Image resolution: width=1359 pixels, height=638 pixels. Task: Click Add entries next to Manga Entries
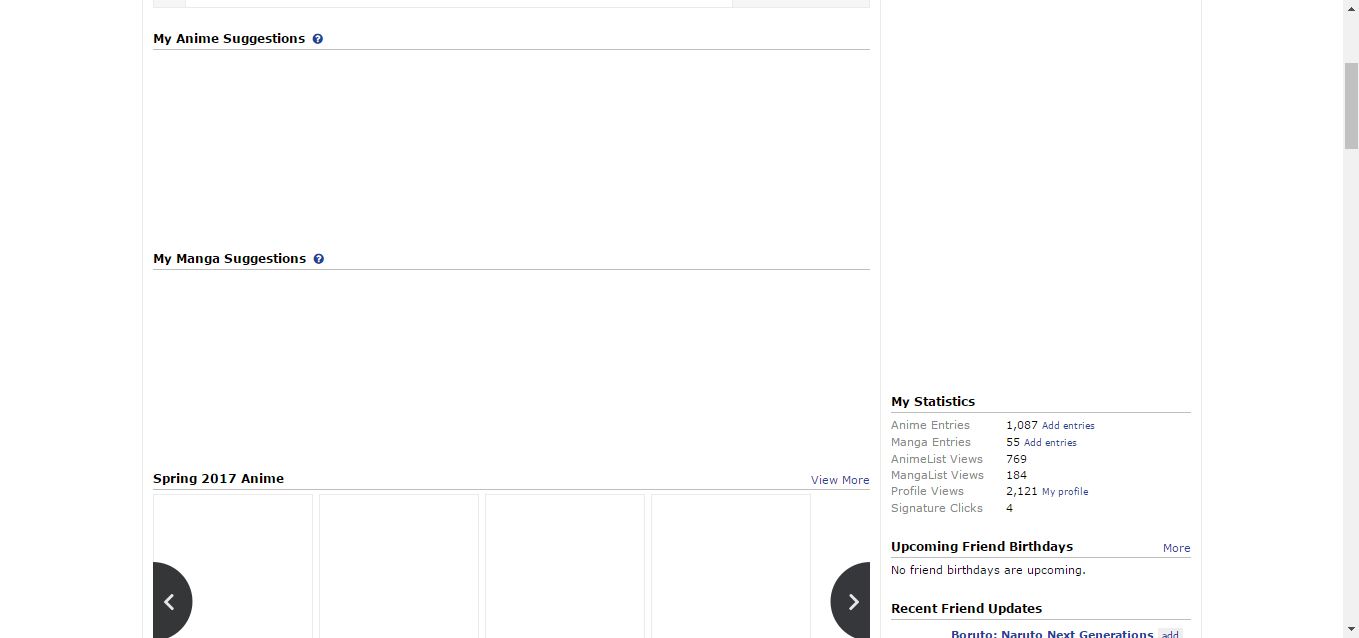pyautogui.click(x=1049, y=443)
